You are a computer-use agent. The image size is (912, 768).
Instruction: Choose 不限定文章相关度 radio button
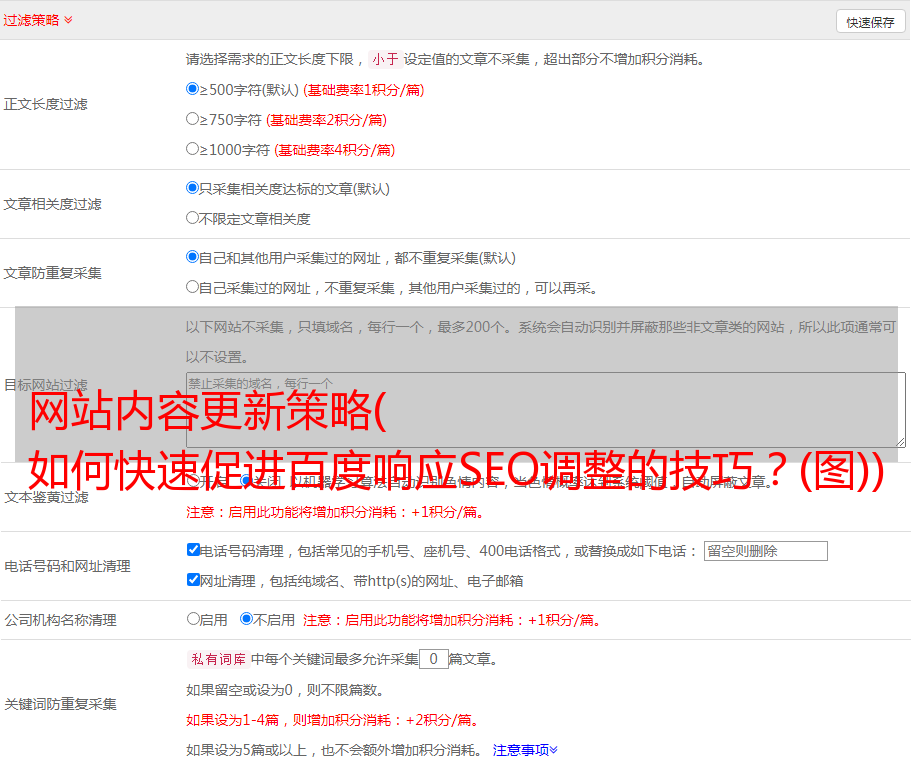tap(193, 218)
